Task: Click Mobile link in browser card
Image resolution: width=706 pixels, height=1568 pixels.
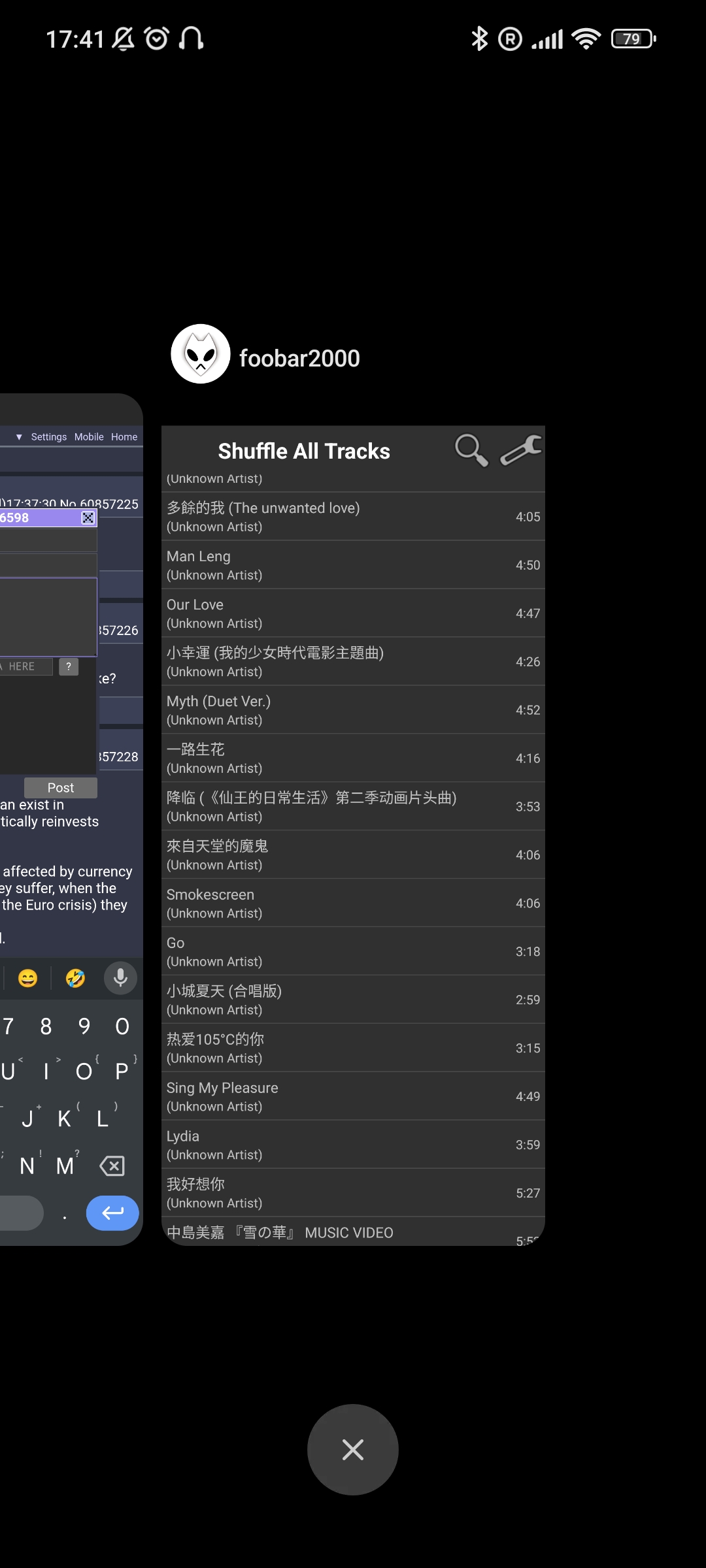Action: 89,436
